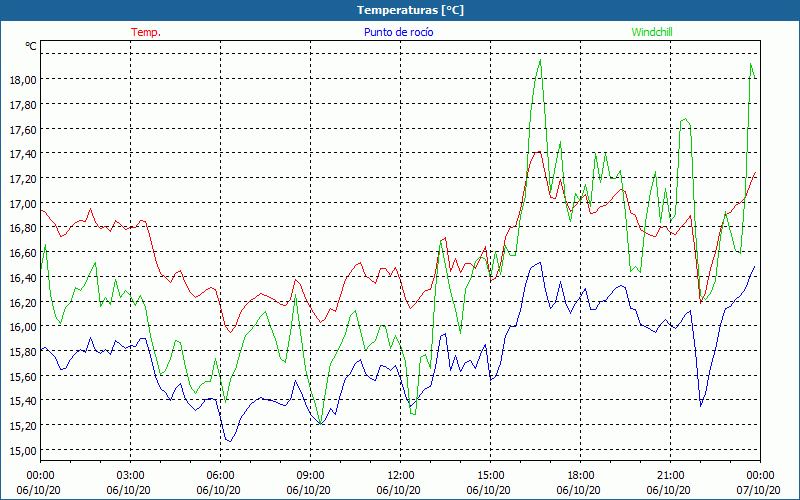This screenshot has width=800, height=500.
Task: Click the 17,20 y-axis value
Action: pyautogui.click(x=23, y=179)
